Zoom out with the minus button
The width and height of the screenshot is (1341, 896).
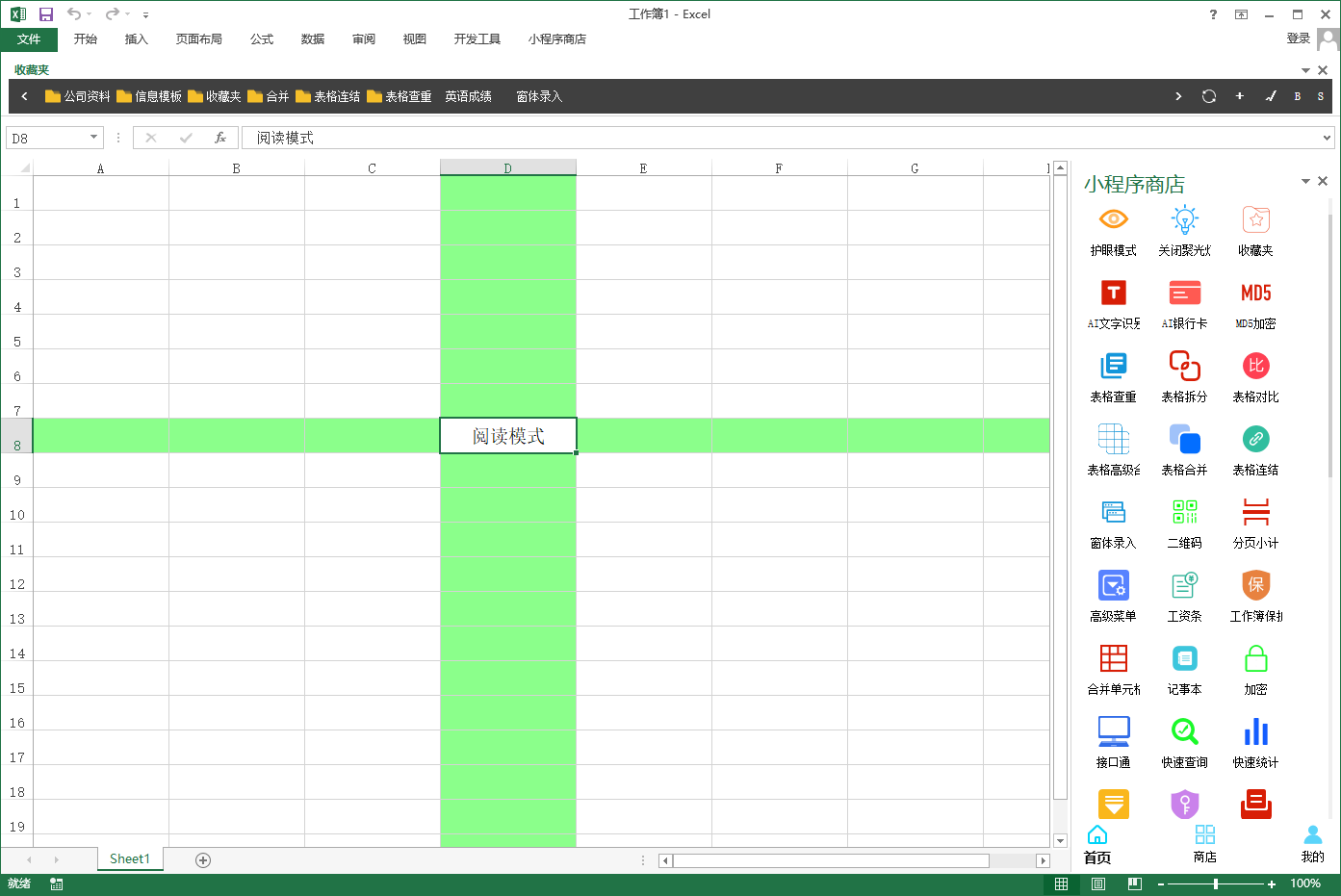coord(1161,883)
